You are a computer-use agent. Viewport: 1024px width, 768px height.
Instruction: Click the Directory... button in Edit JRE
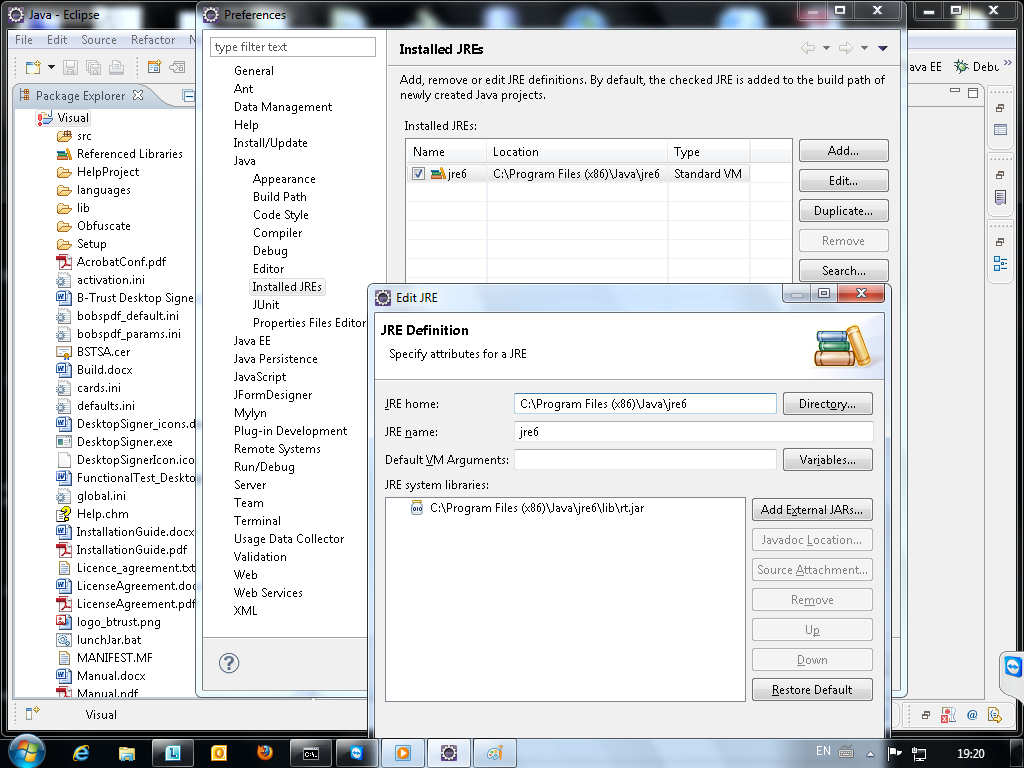coord(827,404)
